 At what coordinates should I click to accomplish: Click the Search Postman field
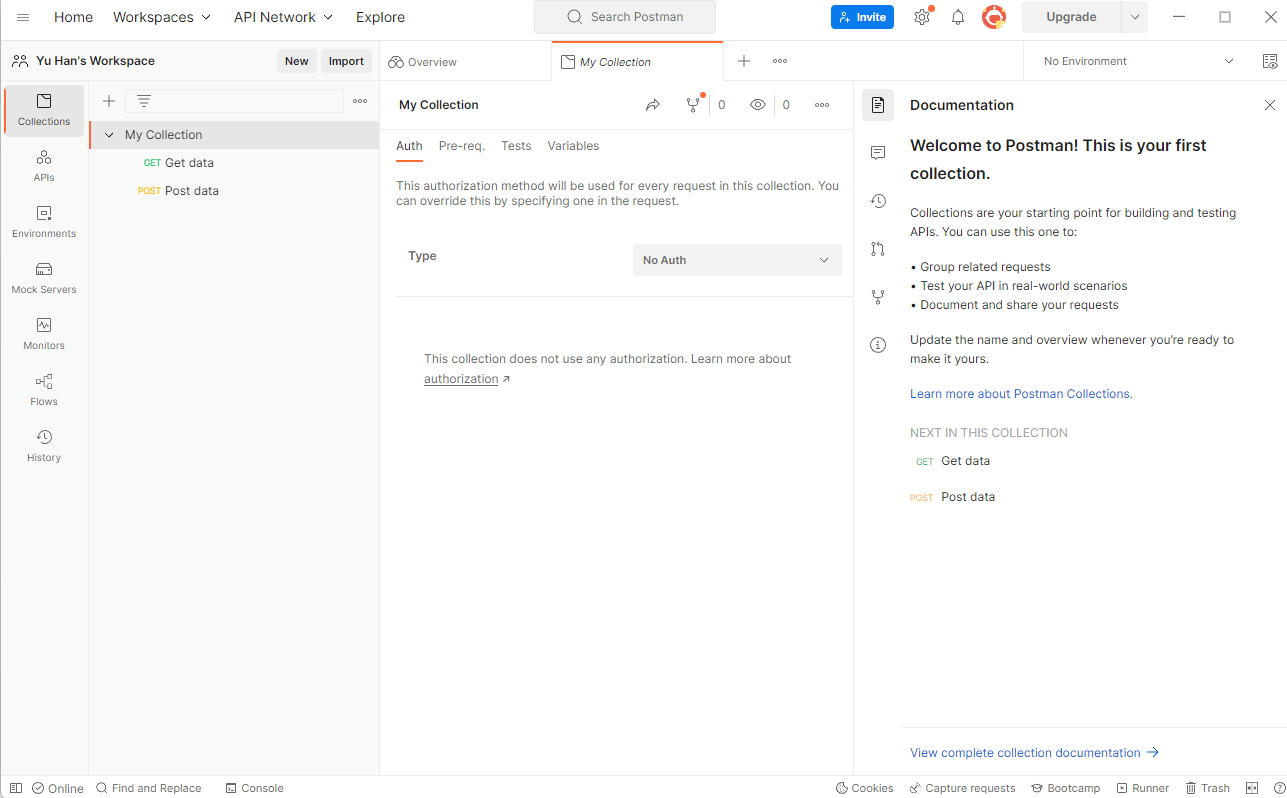click(625, 17)
